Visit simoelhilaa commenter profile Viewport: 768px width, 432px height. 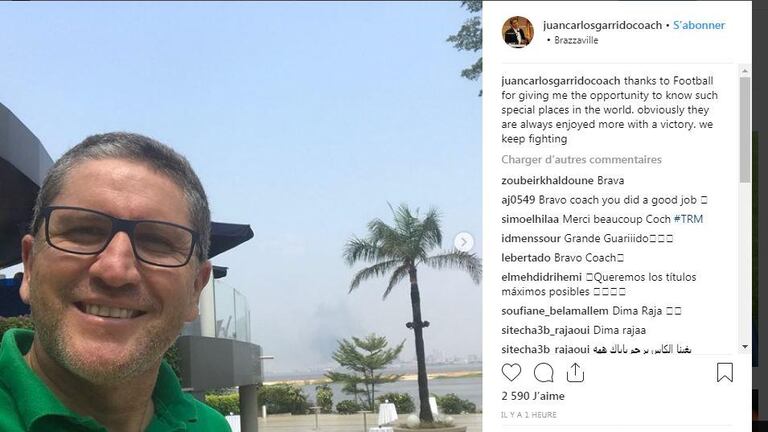(x=530, y=219)
